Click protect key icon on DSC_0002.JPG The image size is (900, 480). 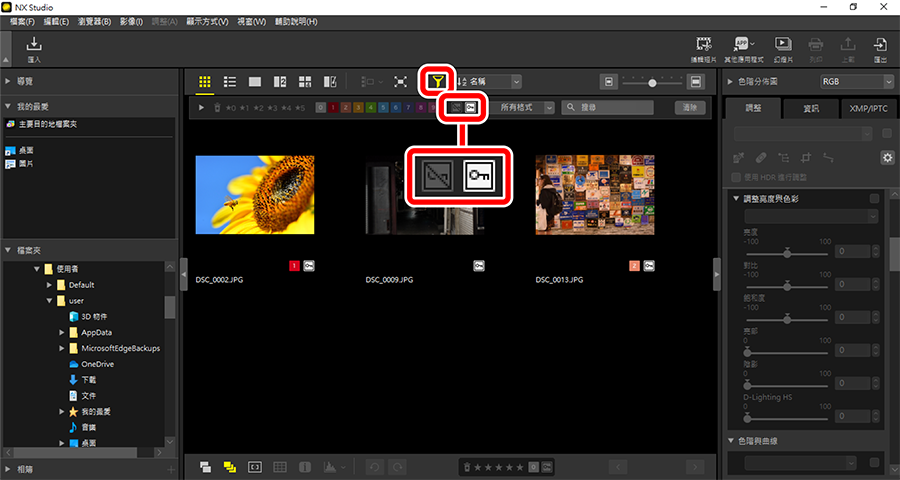[x=309, y=266]
